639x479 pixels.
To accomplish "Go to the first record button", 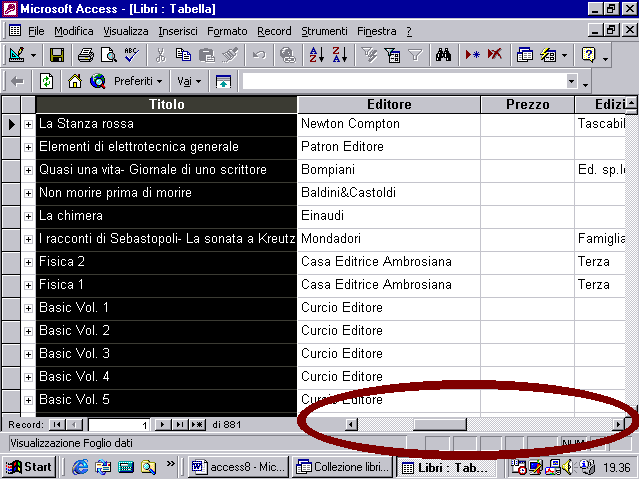I will pyautogui.click(x=57, y=425).
